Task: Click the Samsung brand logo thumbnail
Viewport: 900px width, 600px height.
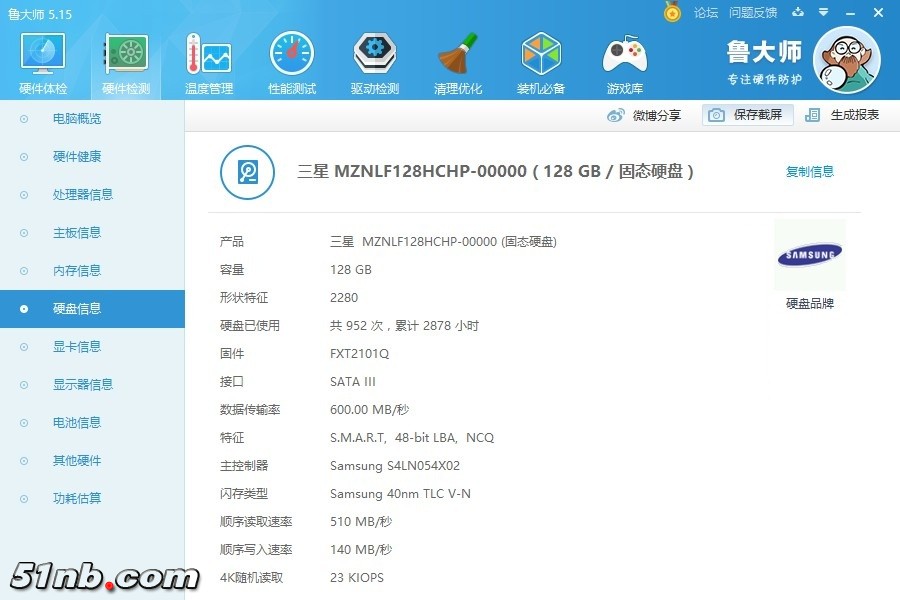Action: click(809, 256)
